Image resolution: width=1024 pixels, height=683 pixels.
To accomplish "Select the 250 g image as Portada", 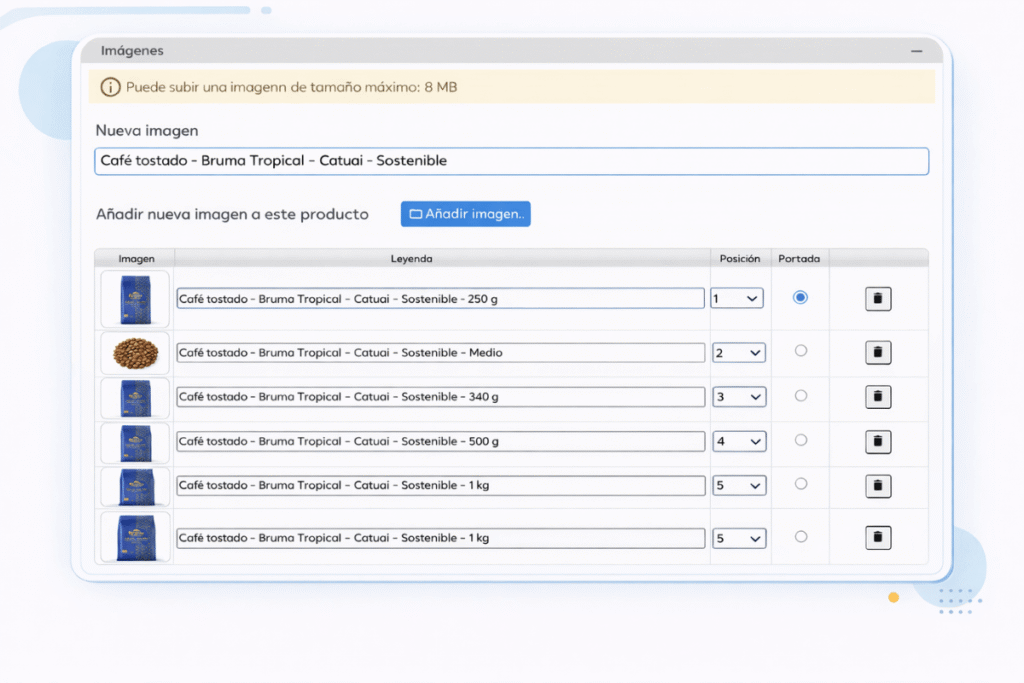I will pyautogui.click(x=800, y=297).
